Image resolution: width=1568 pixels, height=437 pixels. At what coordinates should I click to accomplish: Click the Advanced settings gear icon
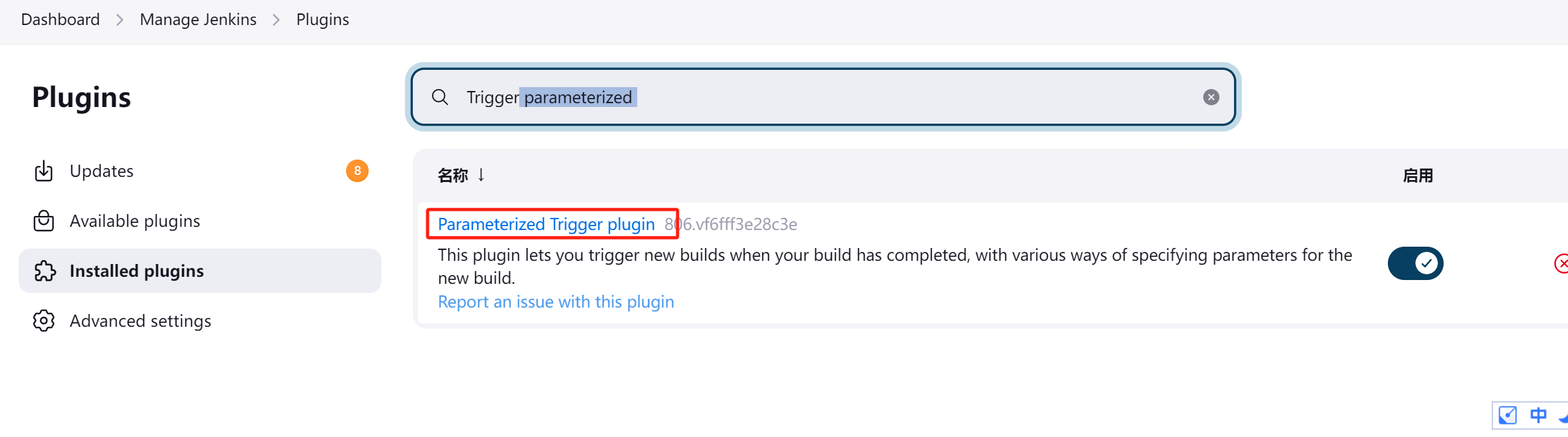click(x=44, y=321)
